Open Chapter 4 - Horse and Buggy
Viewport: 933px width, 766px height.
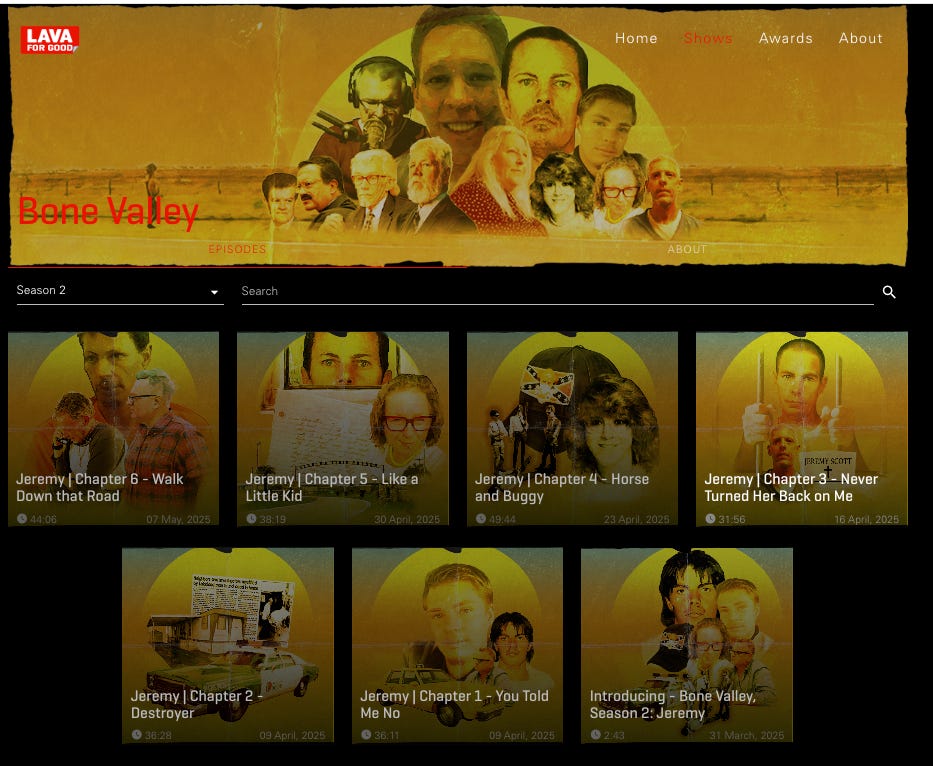tap(562, 487)
